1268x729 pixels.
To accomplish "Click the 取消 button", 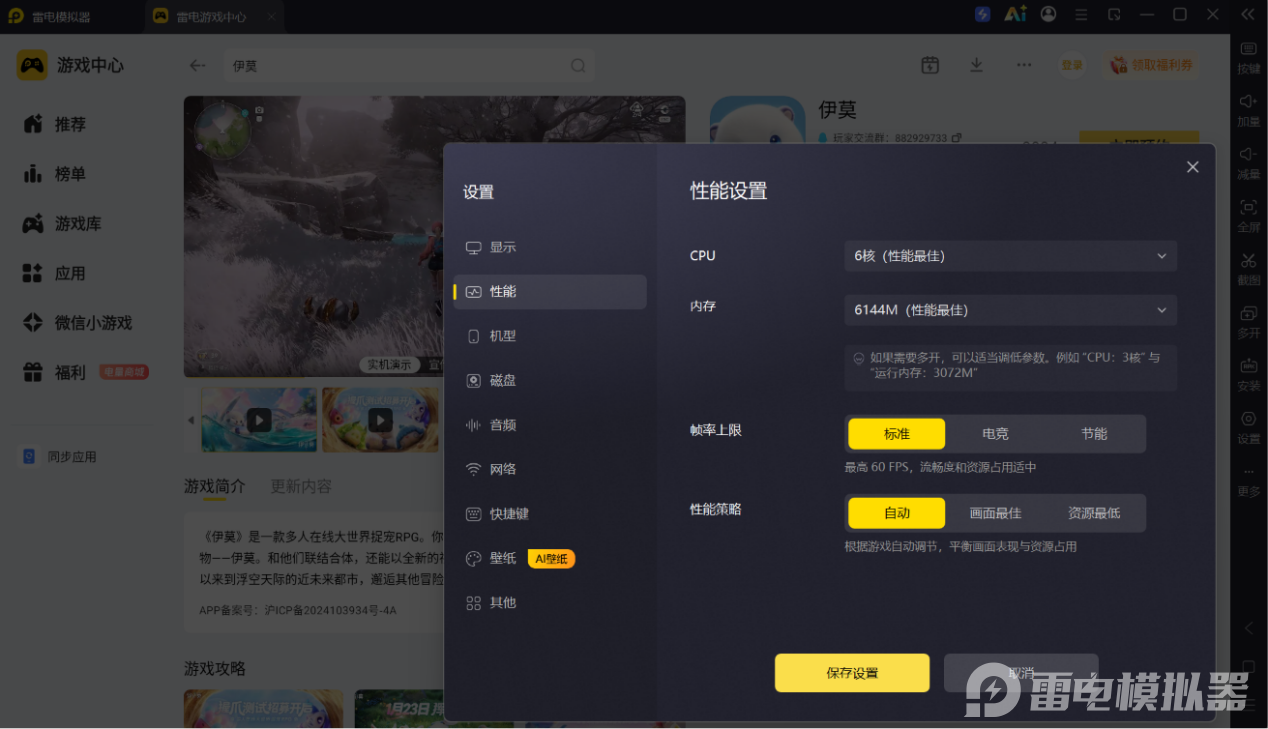I will coord(1021,673).
